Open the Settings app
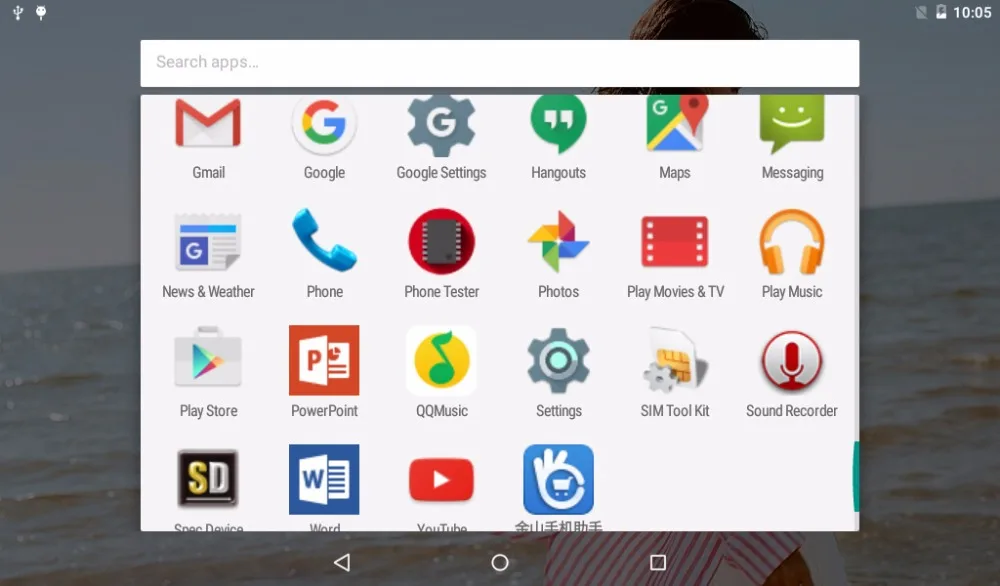 558,360
